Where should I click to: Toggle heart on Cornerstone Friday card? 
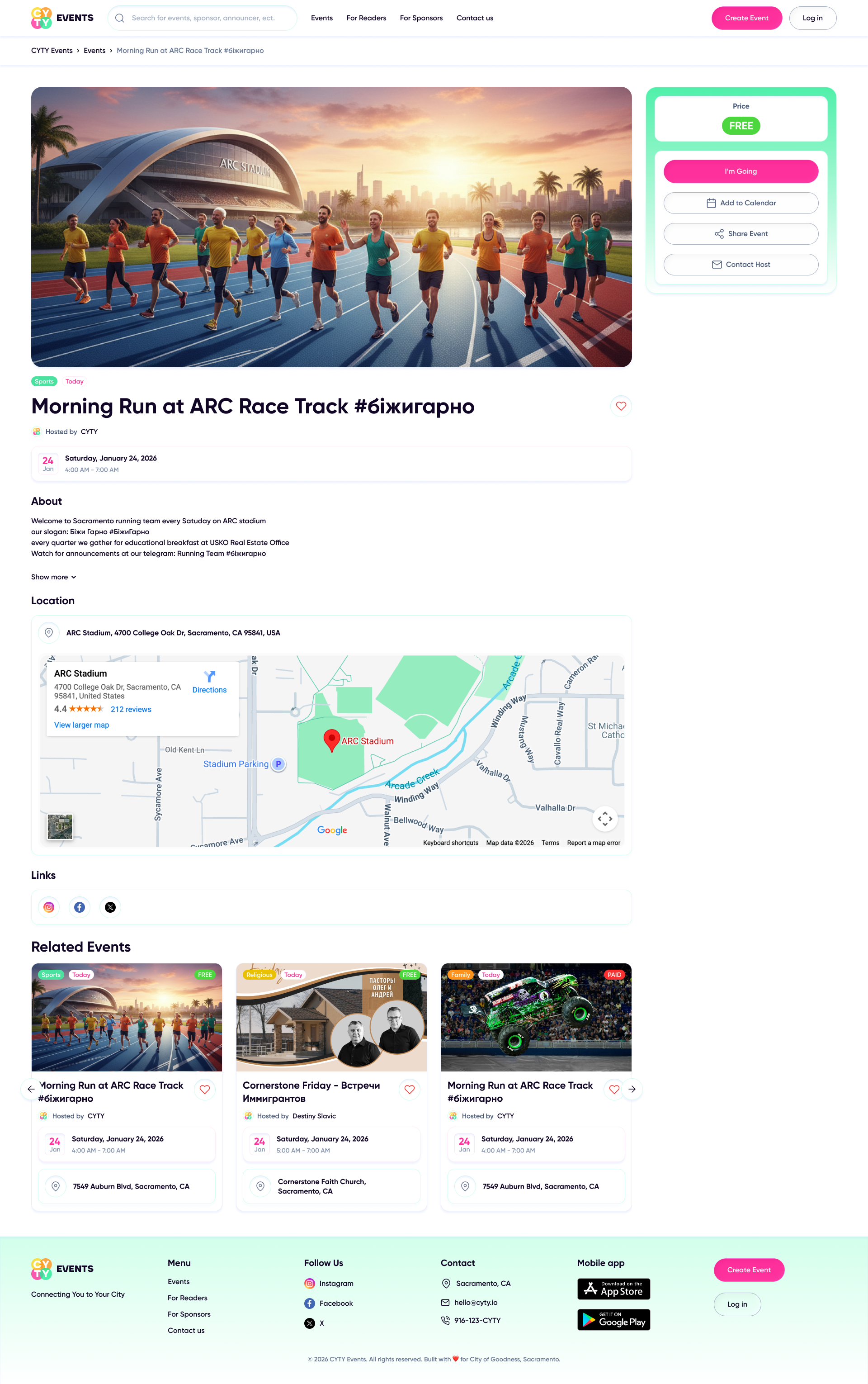(409, 1089)
